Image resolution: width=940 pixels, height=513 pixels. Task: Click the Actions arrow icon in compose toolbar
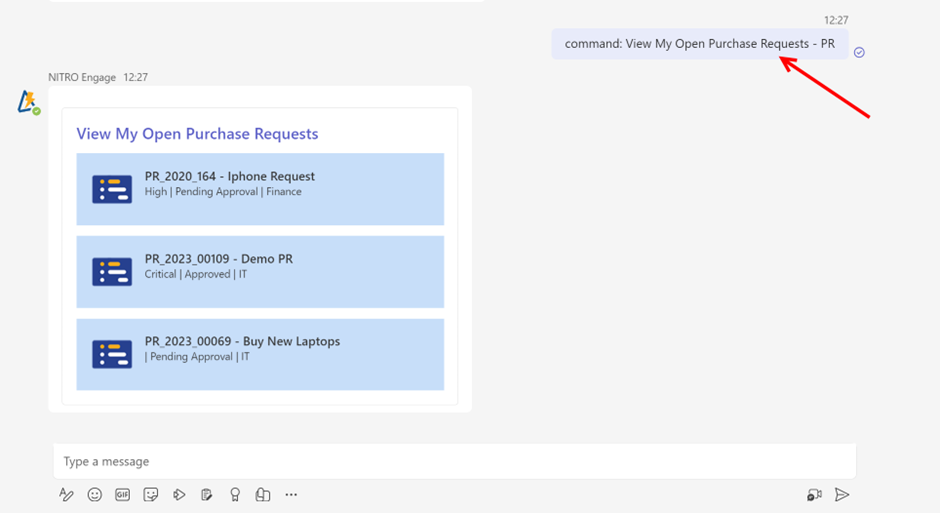coord(179,494)
